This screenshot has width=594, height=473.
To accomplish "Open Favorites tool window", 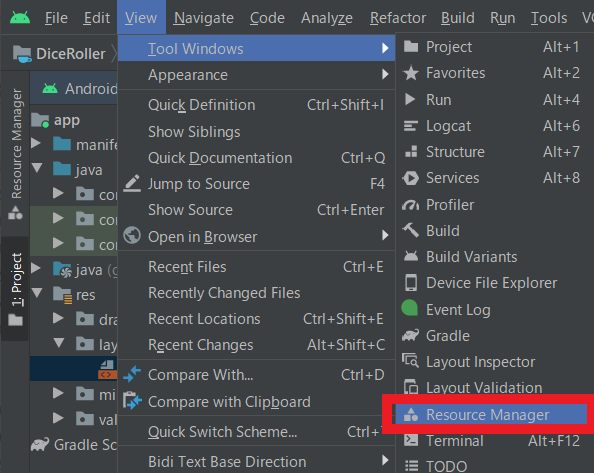I will [x=494, y=73].
